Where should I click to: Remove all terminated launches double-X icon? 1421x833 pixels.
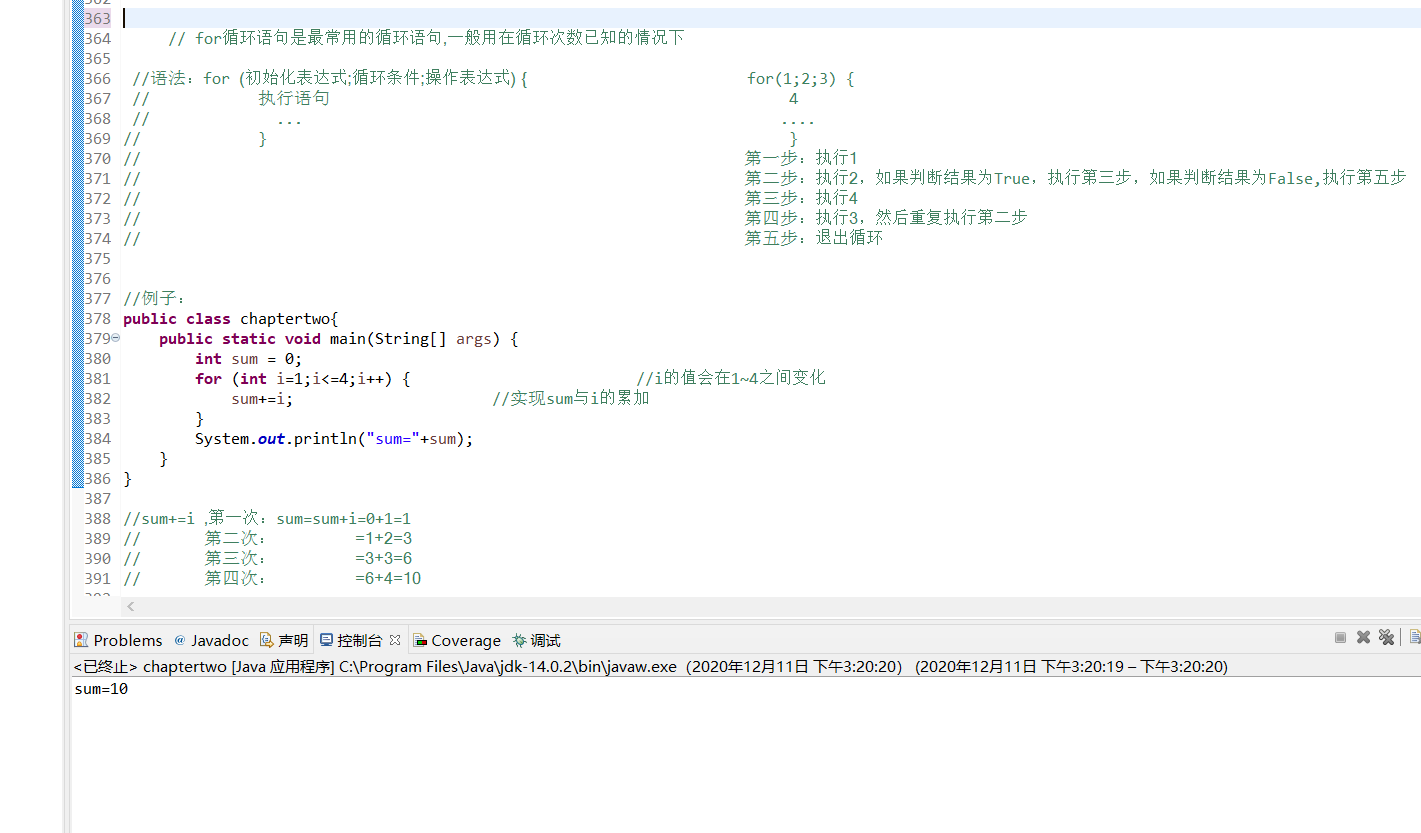1386,637
